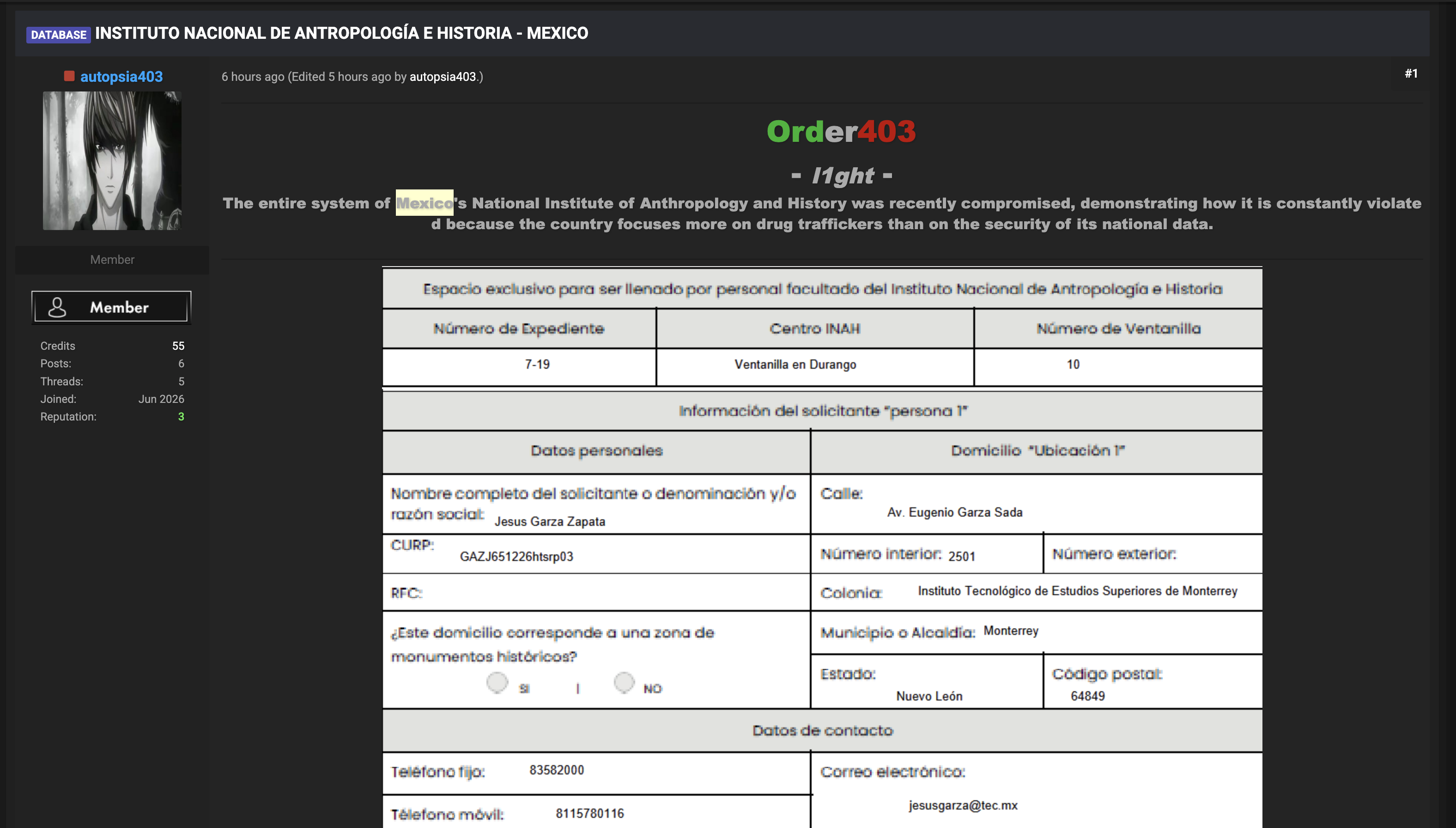The height and width of the screenshot is (828, 1456).
Task: Select the SI radio button
Action: [497, 682]
